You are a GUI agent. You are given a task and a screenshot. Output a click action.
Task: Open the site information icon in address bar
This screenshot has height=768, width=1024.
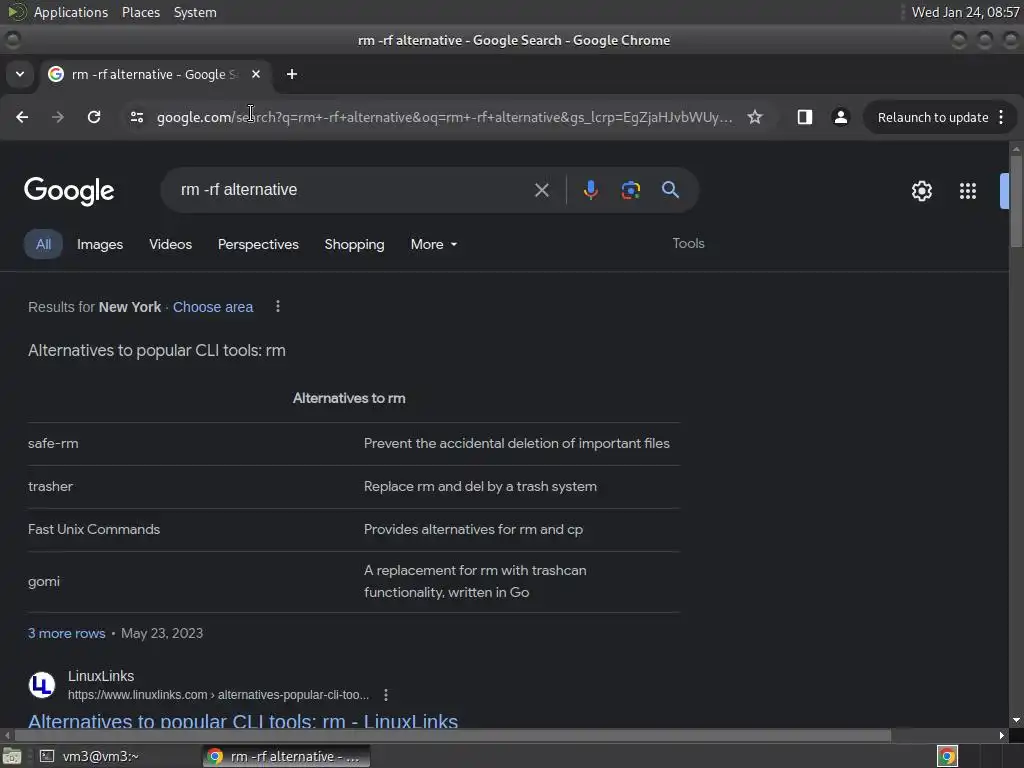pyautogui.click(x=136, y=117)
